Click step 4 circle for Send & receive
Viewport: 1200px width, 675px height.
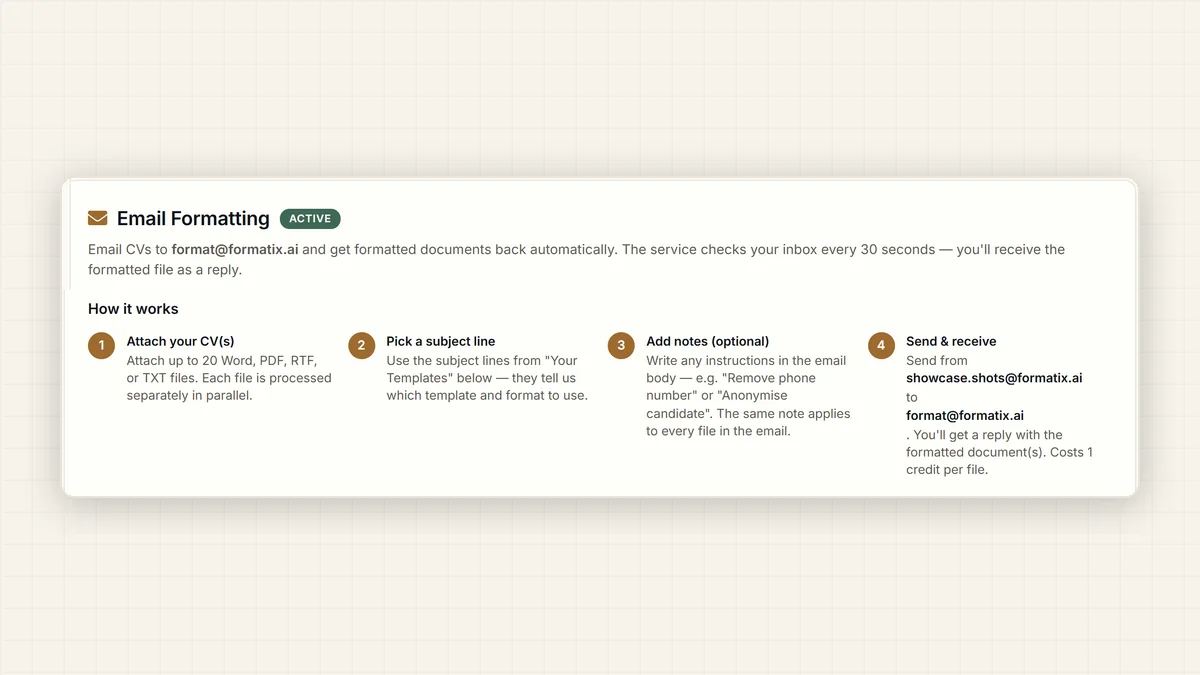point(881,346)
